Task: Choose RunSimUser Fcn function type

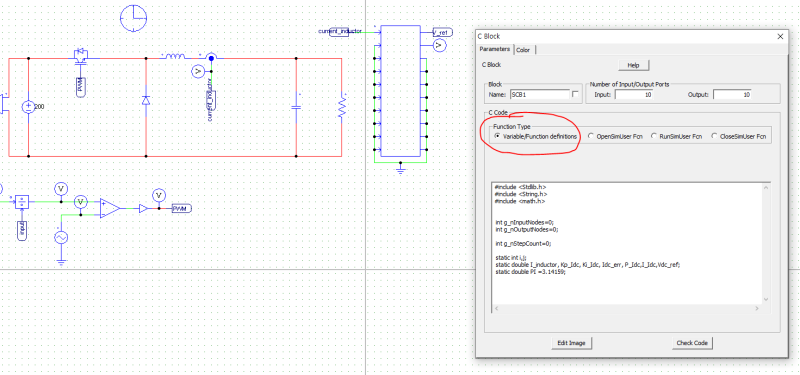Action: pyautogui.click(x=677, y=136)
